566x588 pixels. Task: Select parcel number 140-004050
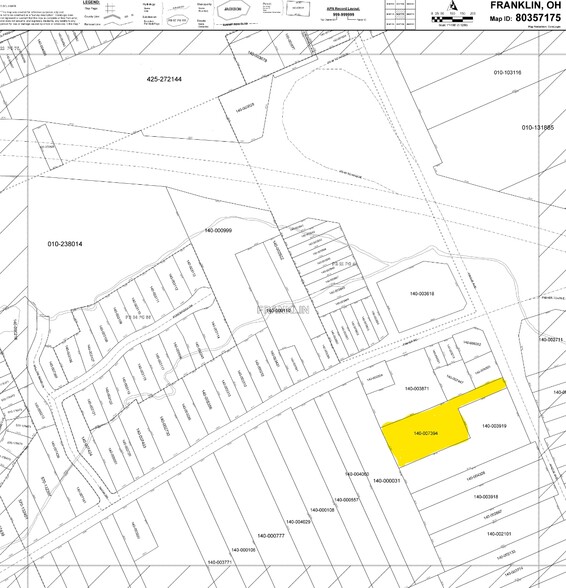[x=357, y=474]
